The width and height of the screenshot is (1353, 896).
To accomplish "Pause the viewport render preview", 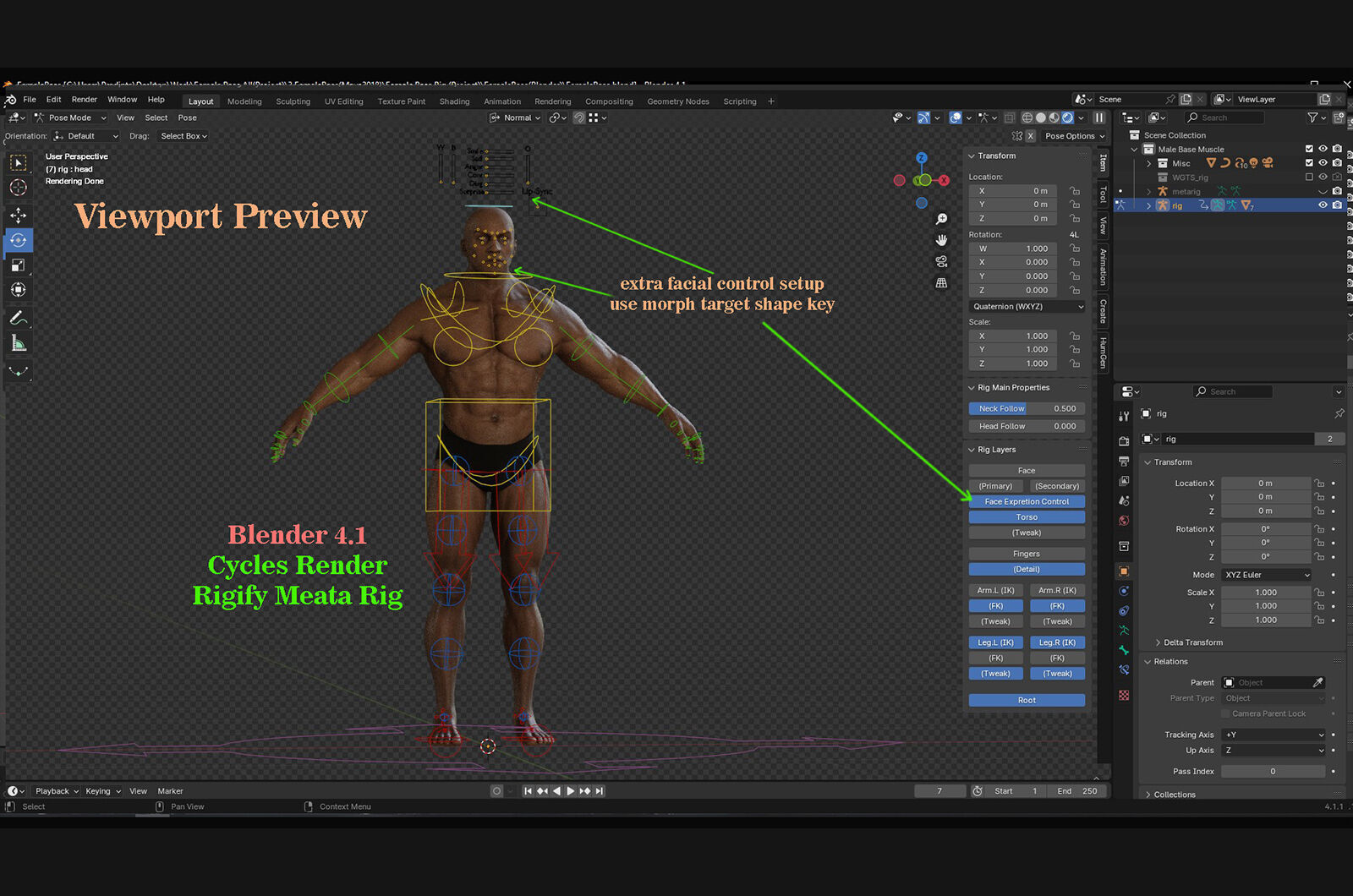I will pyautogui.click(x=1099, y=117).
